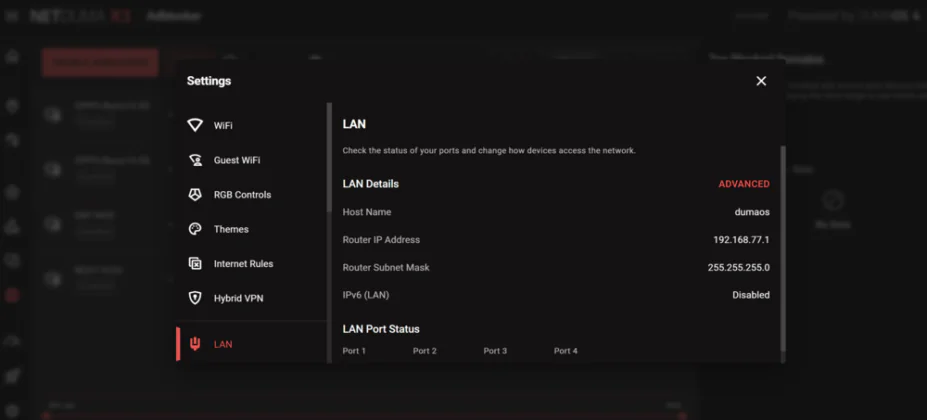Select the host name value 'dumaos'
This screenshot has width=927, height=420.
click(752, 212)
